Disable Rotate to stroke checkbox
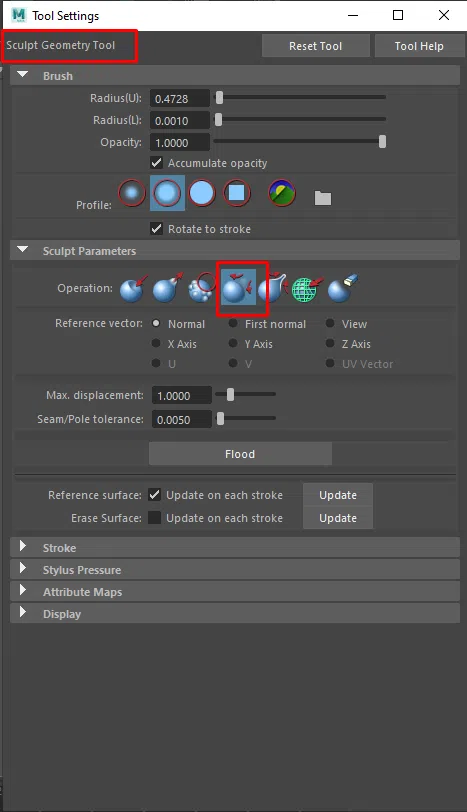 (x=156, y=228)
